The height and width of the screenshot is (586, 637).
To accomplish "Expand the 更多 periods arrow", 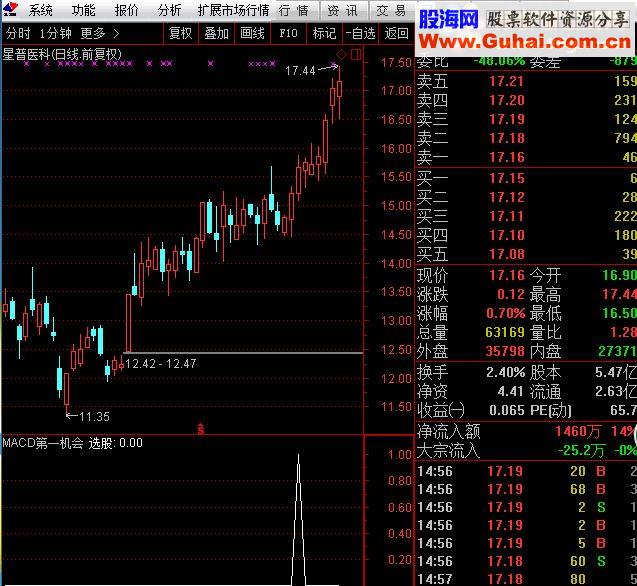I will [116, 33].
